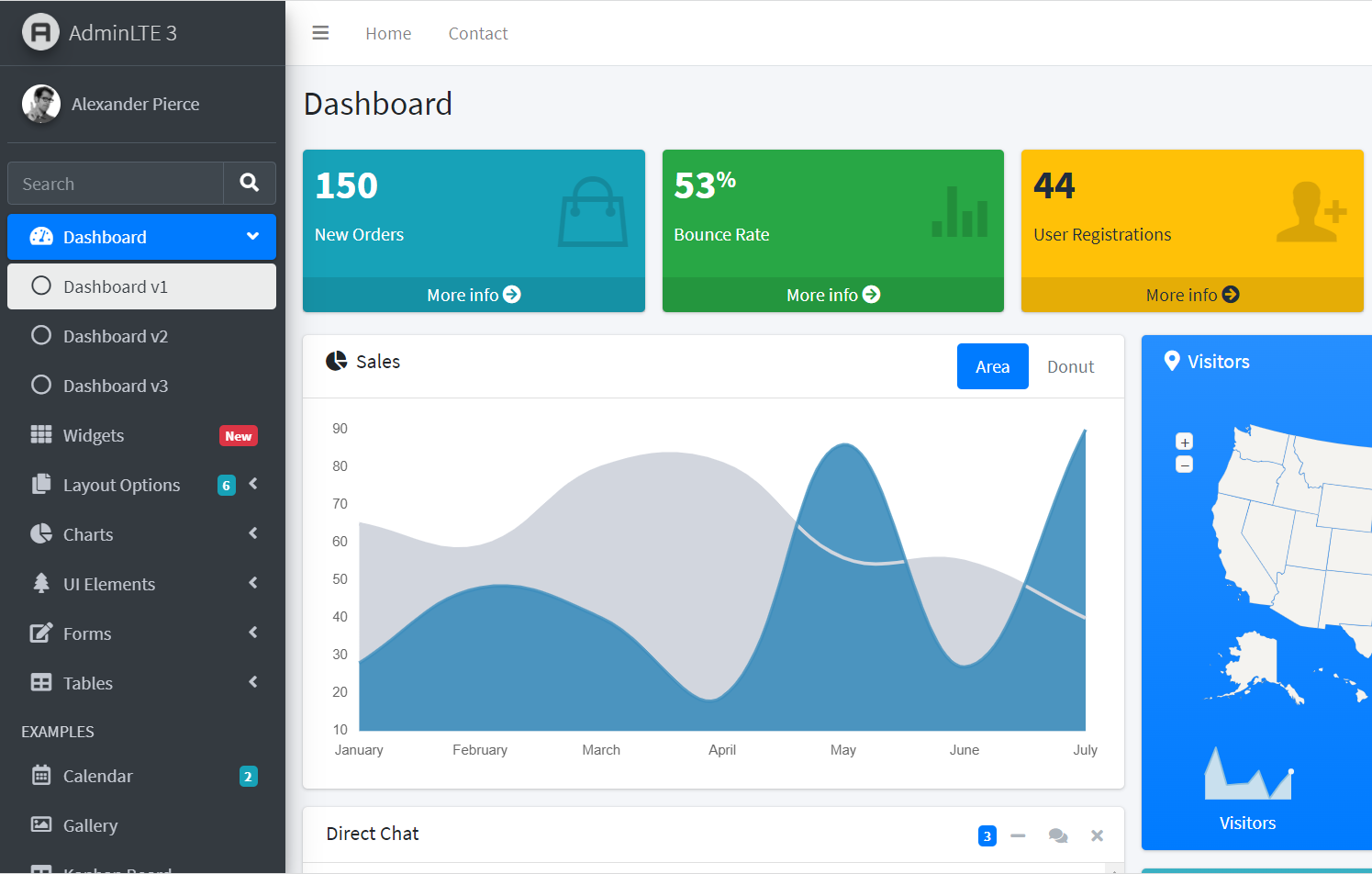
Task: Click the Gallery image icon
Action: 41,824
